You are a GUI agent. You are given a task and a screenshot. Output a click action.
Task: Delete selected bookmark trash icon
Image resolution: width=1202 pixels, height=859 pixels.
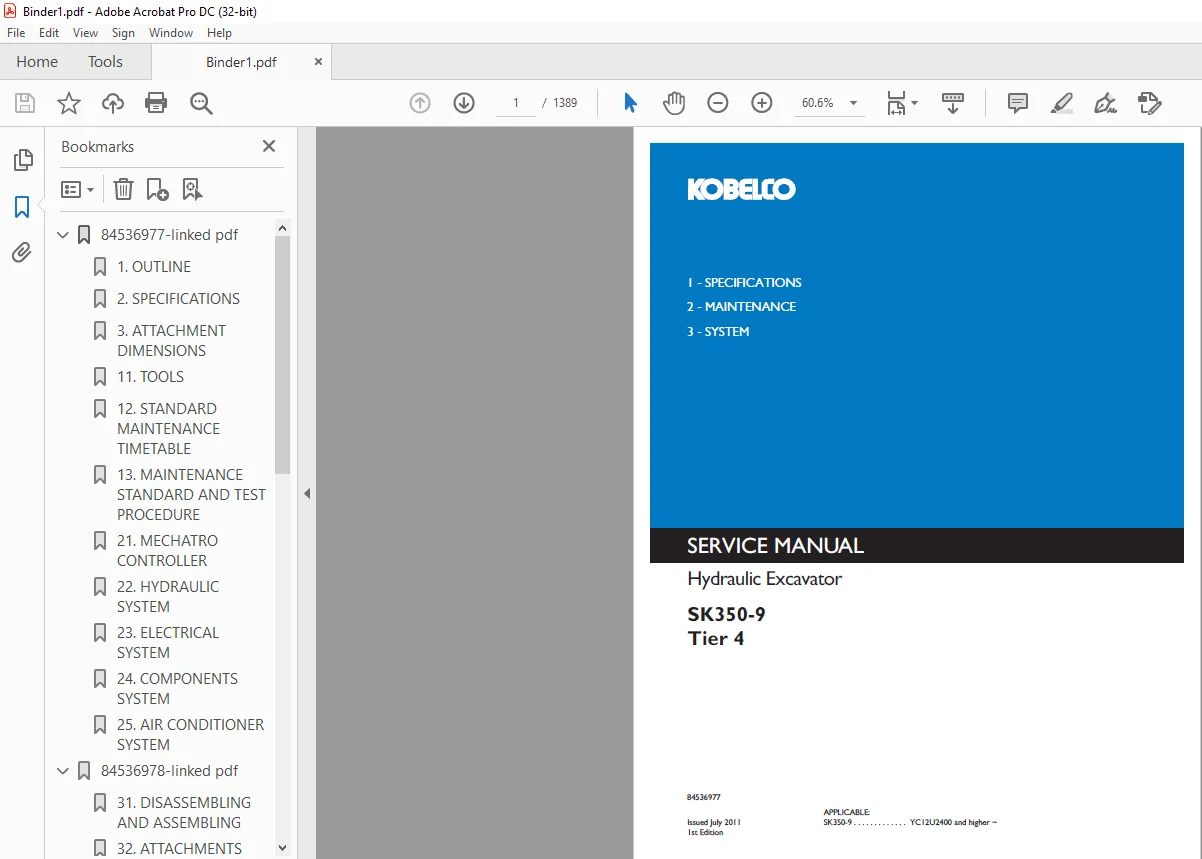coord(123,189)
